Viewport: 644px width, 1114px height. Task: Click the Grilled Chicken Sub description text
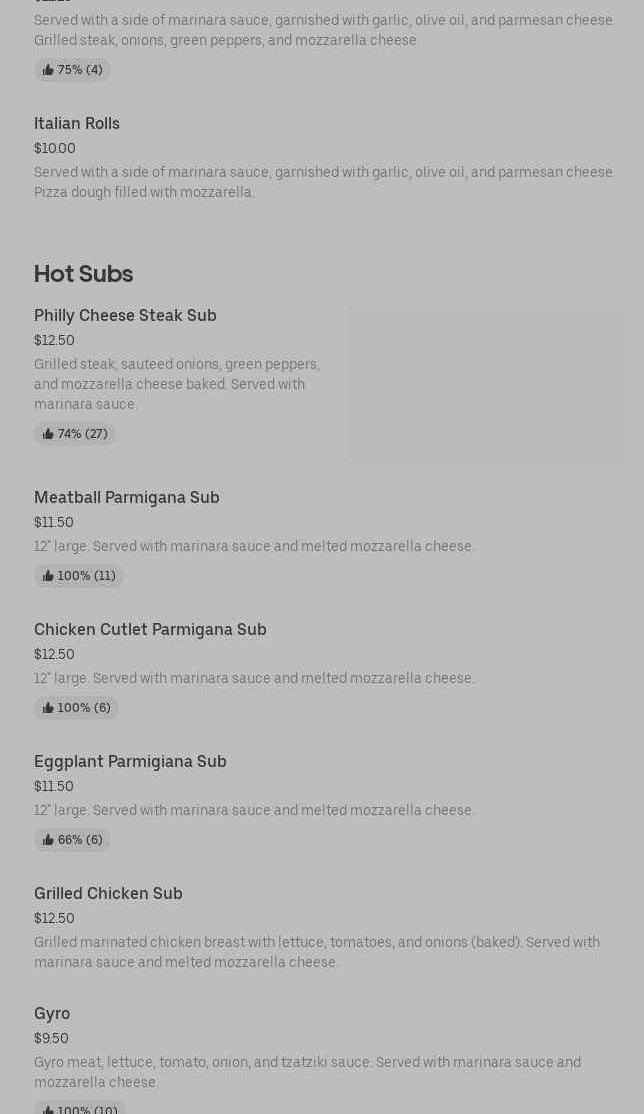316,952
